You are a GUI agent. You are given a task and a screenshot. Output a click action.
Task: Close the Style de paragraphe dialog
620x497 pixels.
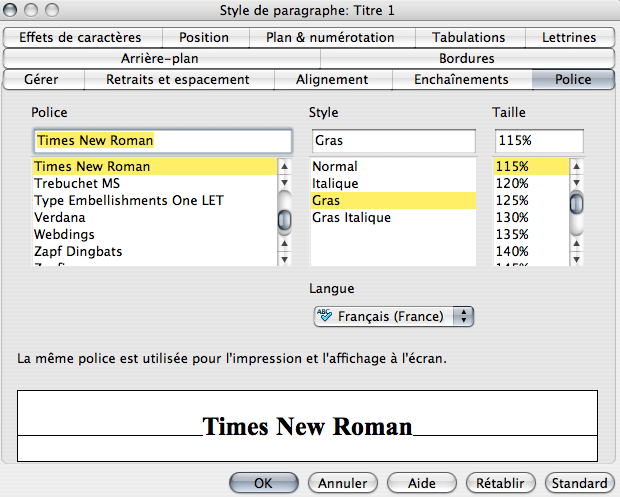pyautogui.click(x=10, y=10)
